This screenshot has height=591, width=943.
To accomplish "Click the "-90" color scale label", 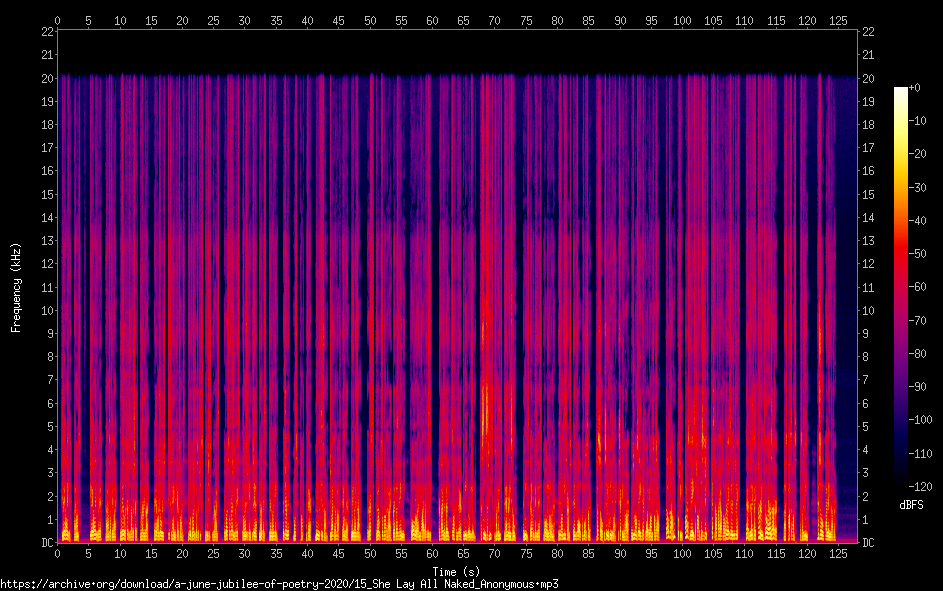I will tap(917, 387).
